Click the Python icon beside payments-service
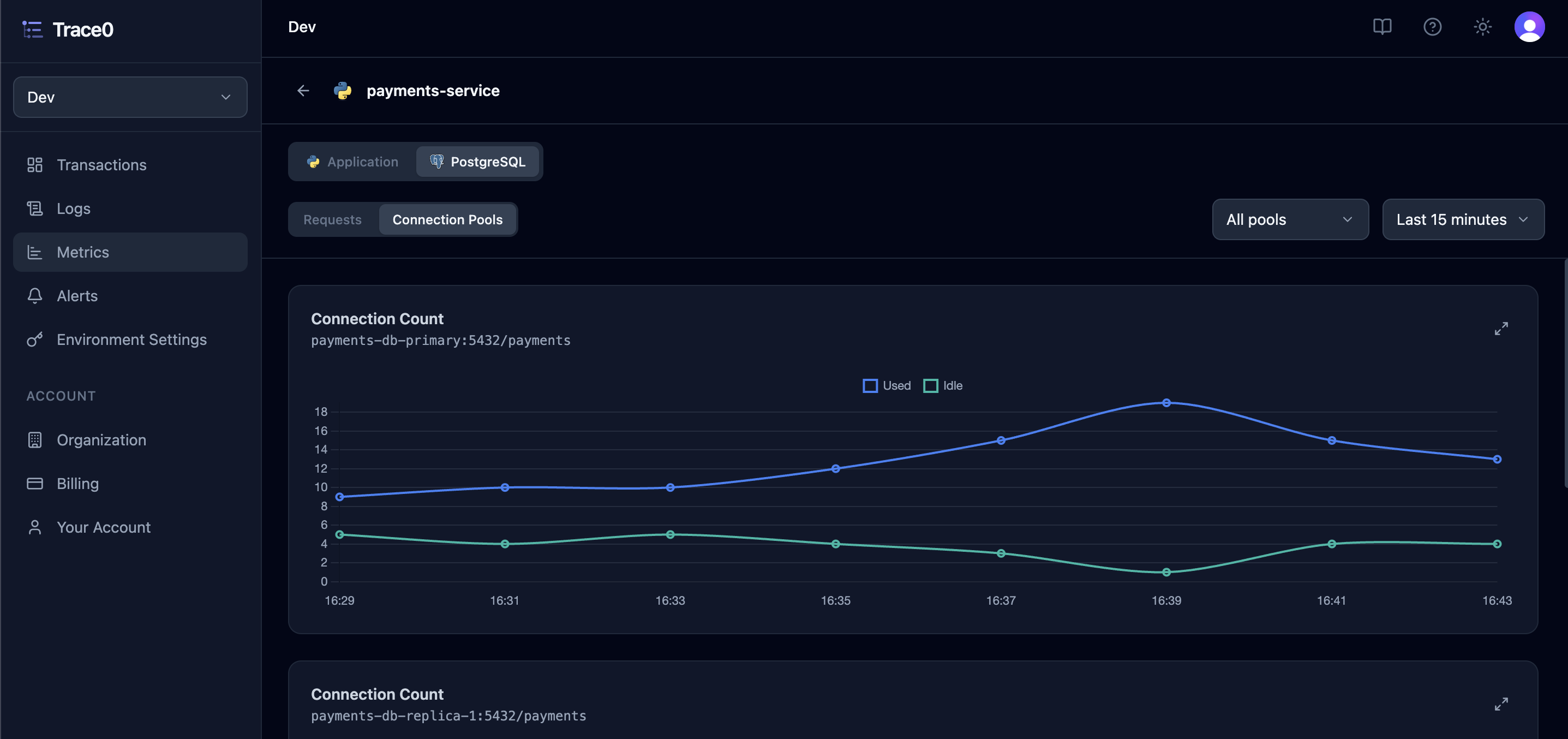Screen dimensions: 1568x739 343,91
